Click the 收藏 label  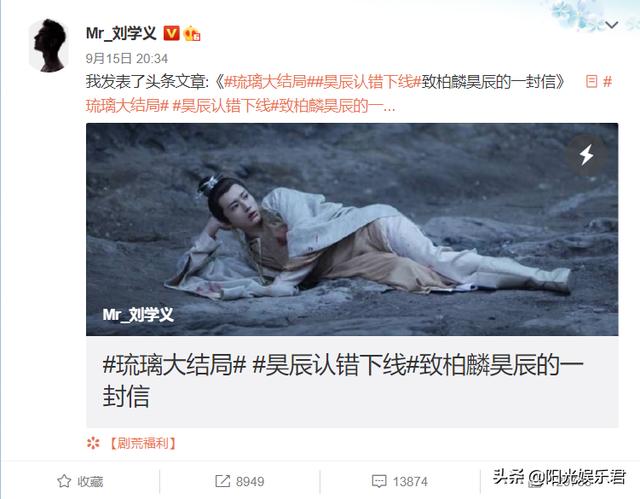click(x=90, y=481)
